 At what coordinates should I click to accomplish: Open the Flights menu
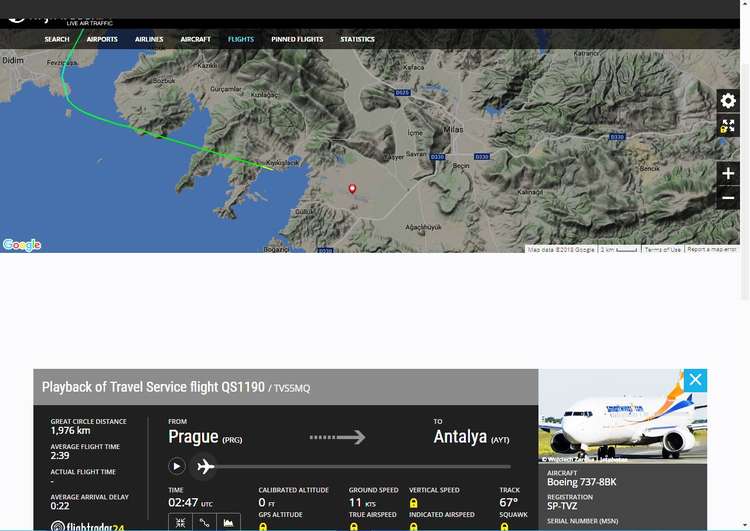pos(241,39)
